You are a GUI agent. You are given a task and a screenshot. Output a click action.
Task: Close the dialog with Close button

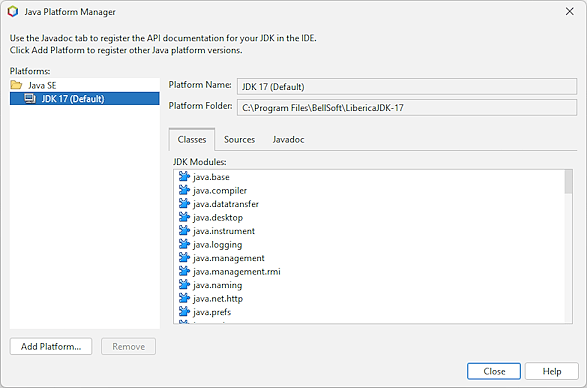[x=494, y=371]
